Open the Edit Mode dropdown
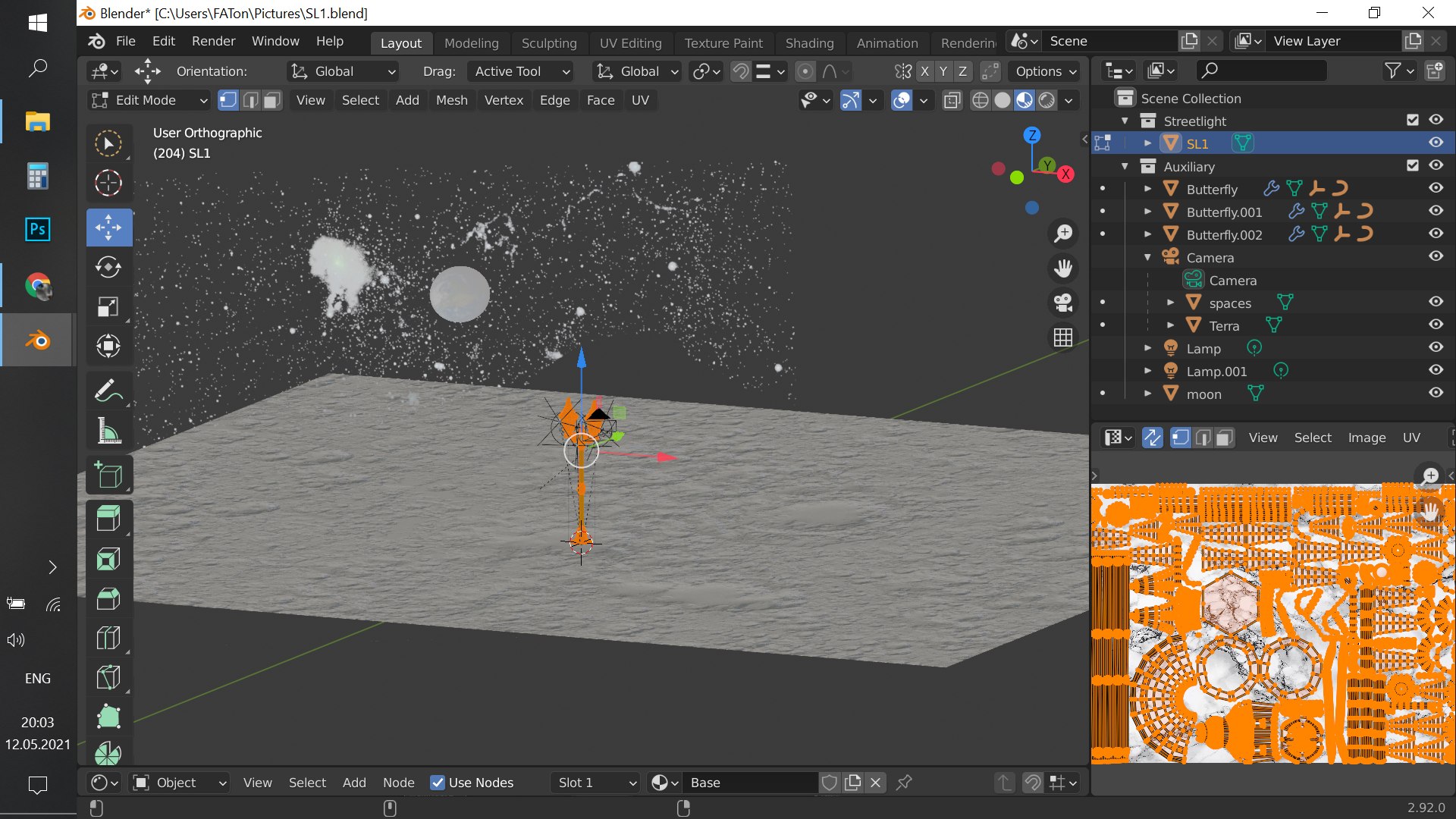 (x=149, y=100)
